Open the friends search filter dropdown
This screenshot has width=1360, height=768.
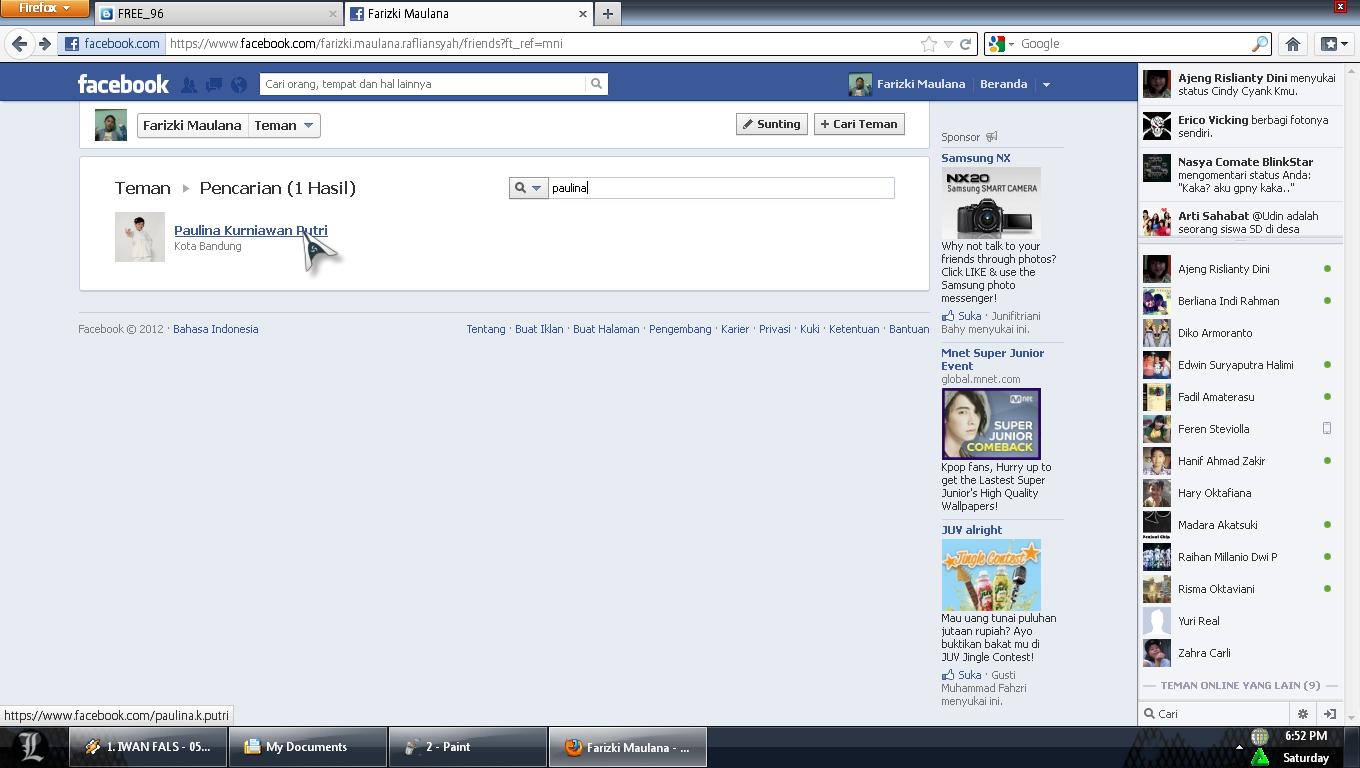coord(528,188)
